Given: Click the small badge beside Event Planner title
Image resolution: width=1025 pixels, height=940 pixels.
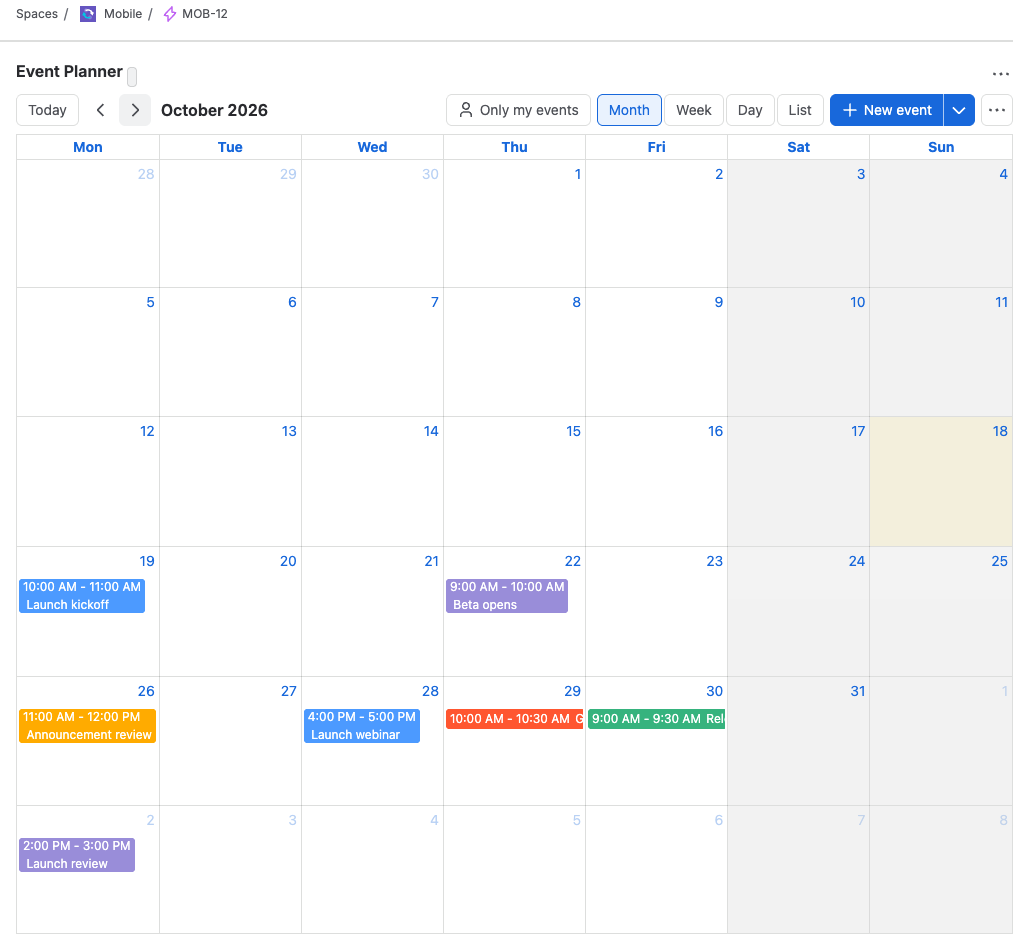Looking at the screenshot, I should point(132,76).
